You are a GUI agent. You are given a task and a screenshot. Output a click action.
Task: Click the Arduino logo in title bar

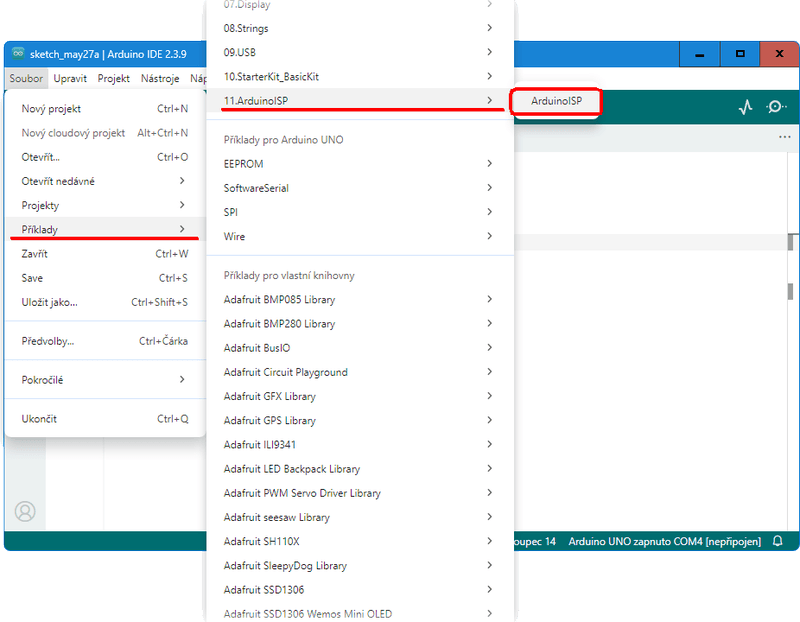coord(18,54)
